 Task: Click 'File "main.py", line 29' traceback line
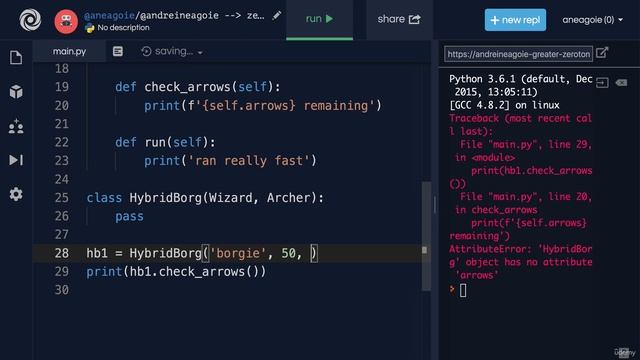526,144
